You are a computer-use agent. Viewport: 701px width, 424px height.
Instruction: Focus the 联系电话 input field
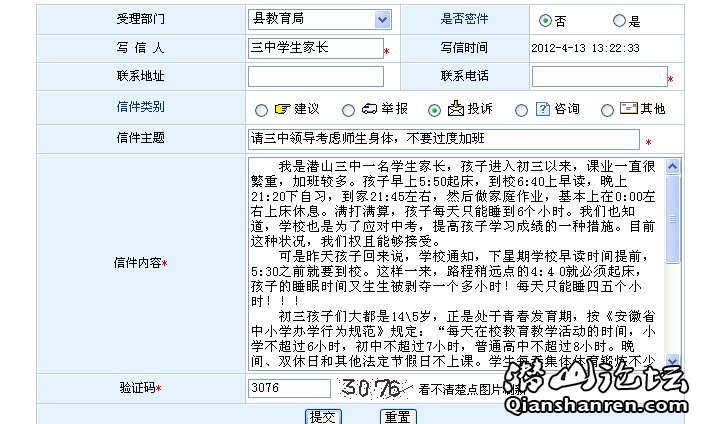[600, 76]
